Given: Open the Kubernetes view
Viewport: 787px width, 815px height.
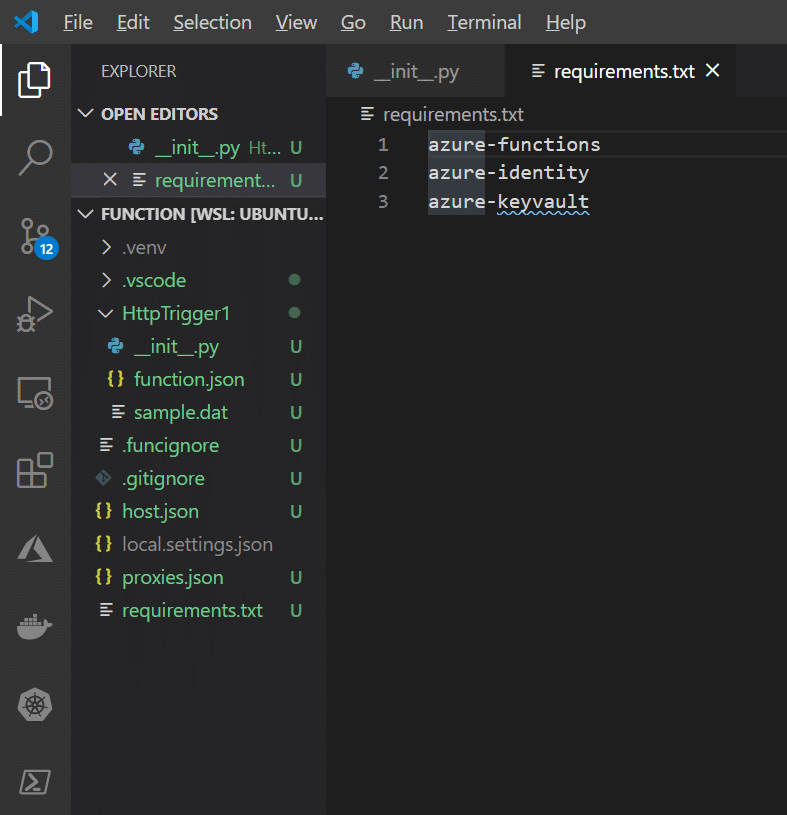Looking at the screenshot, I should (x=35, y=705).
